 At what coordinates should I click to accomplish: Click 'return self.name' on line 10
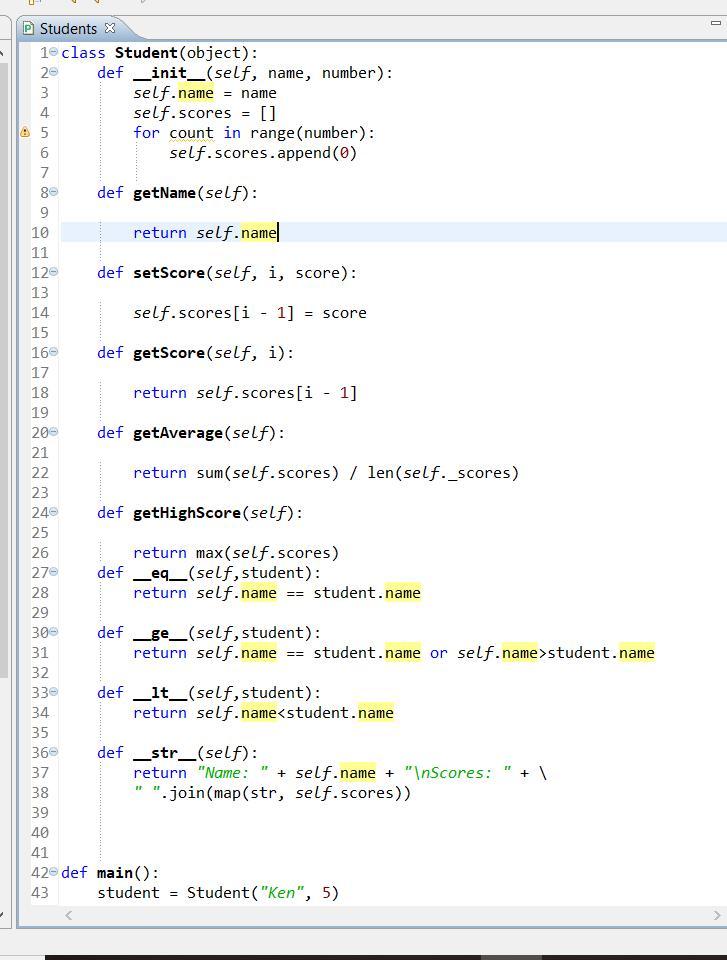click(x=205, y=233)
